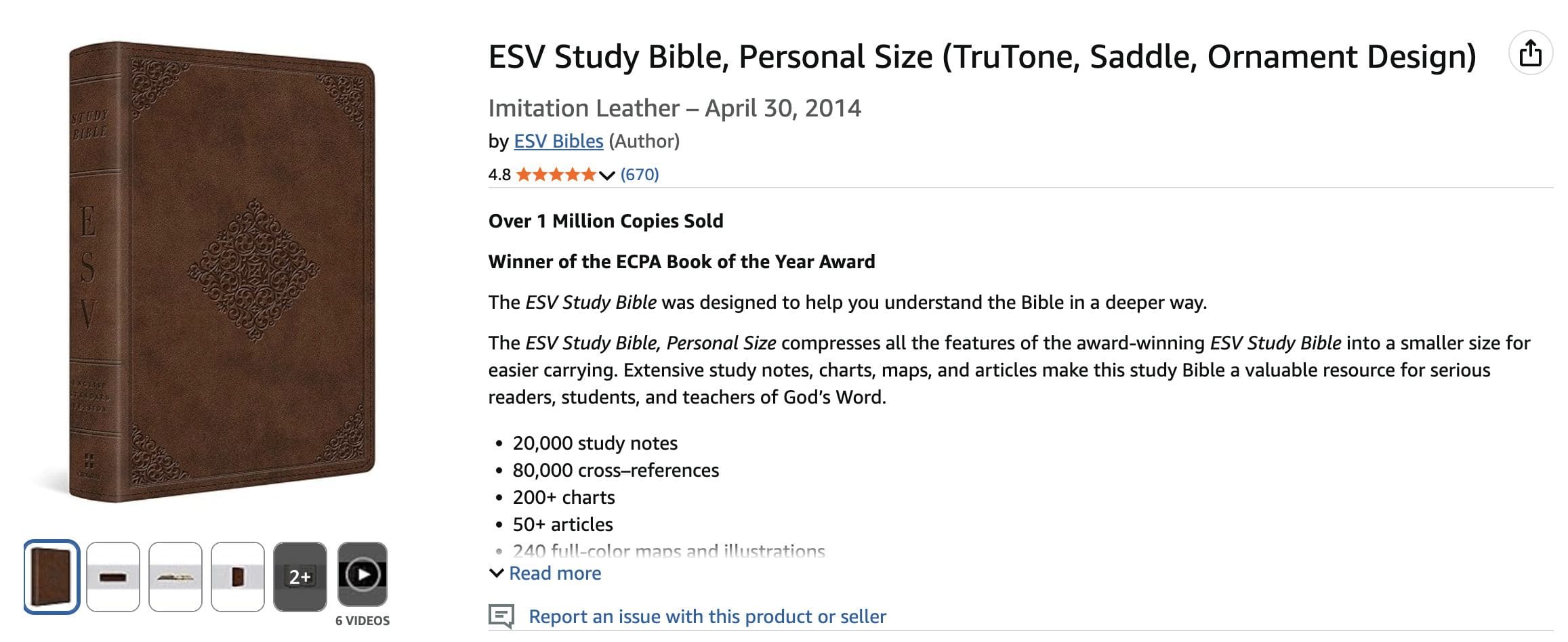
Task: Open the ESV Bibles author link
Action: pyautogui.click(x=558, y=141)
